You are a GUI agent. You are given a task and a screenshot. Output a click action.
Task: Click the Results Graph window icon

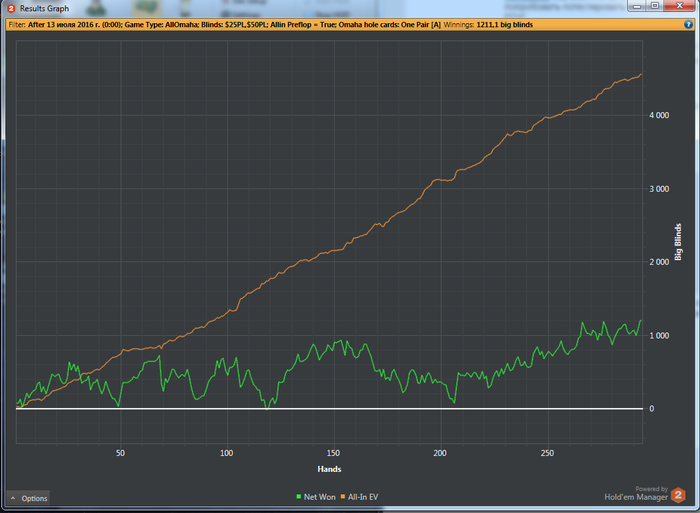click(x=11, y=8)
